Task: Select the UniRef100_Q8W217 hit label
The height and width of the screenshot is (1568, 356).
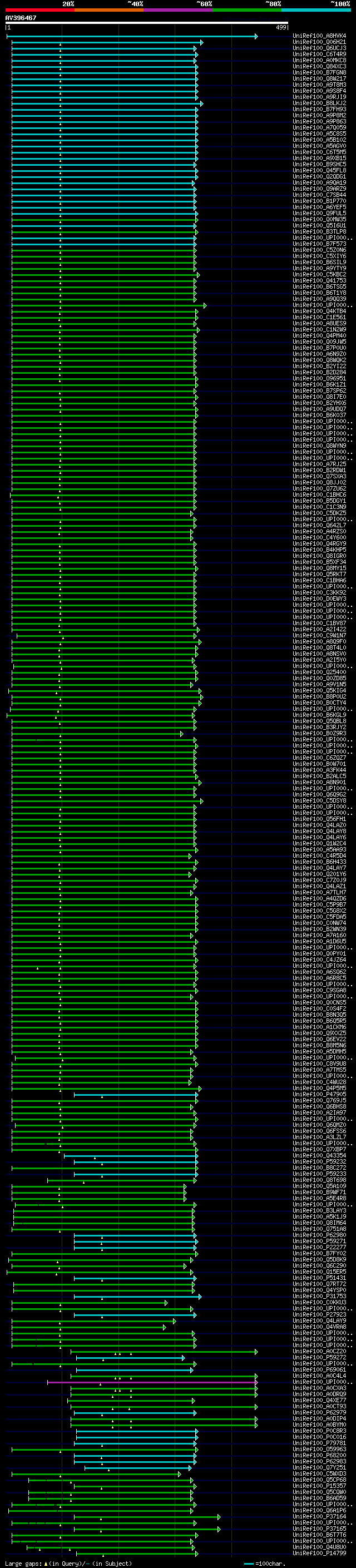Action: [319, 78]
